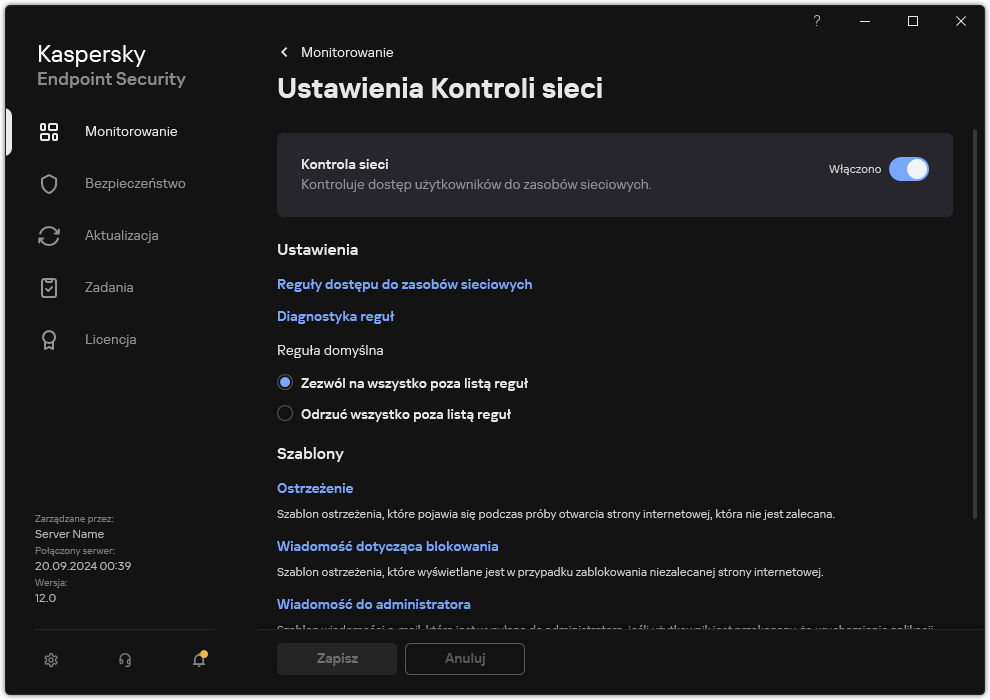Open the Zadania section icon
The width and height of the screenshot is (990, 700).
[x=49, y=287]
